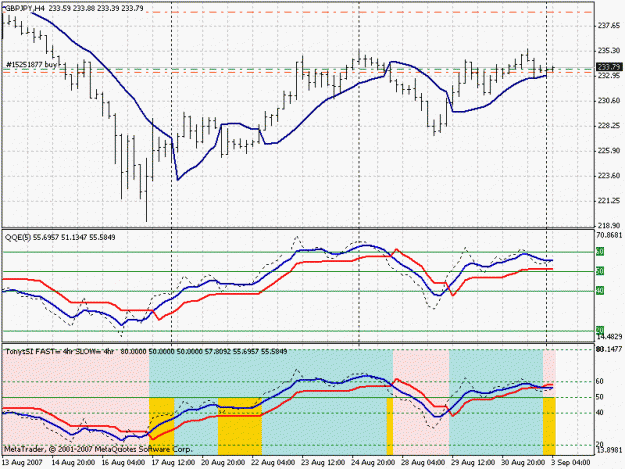
Task: Click QQE scale maximum 70.8681
Action: coord(609,235)
